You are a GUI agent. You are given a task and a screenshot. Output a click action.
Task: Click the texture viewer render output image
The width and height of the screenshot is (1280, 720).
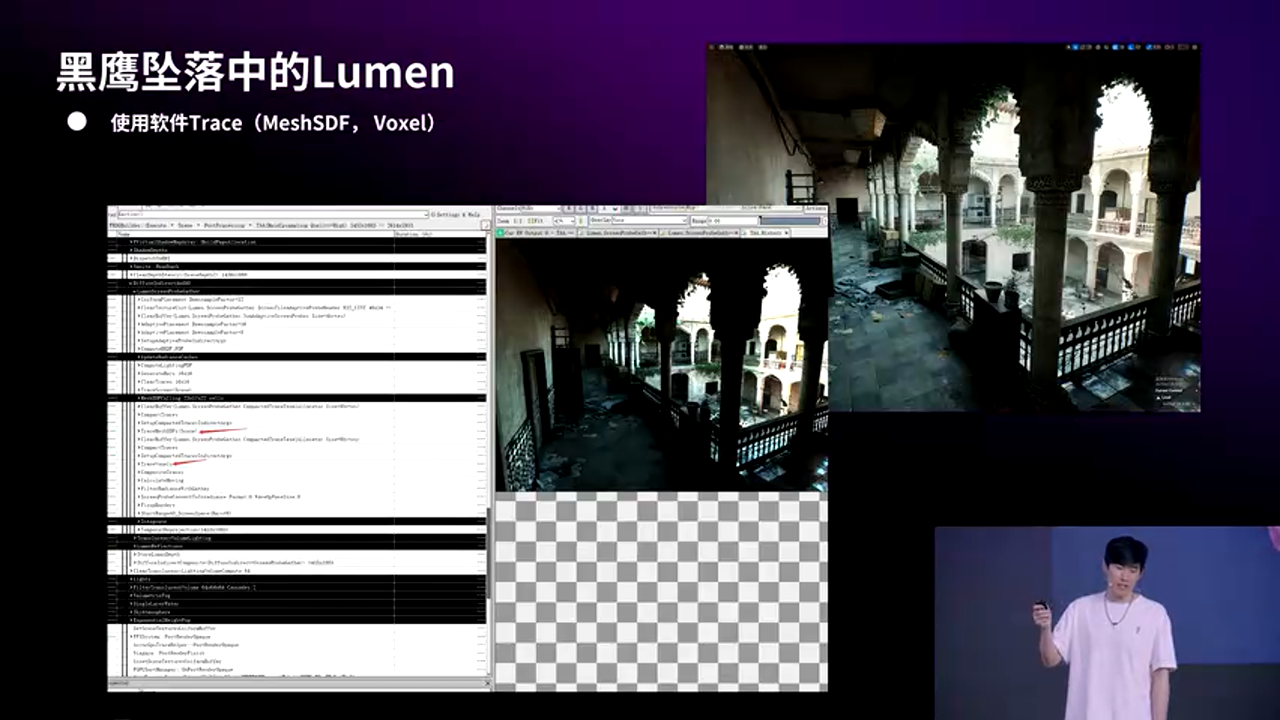point(661,365)
